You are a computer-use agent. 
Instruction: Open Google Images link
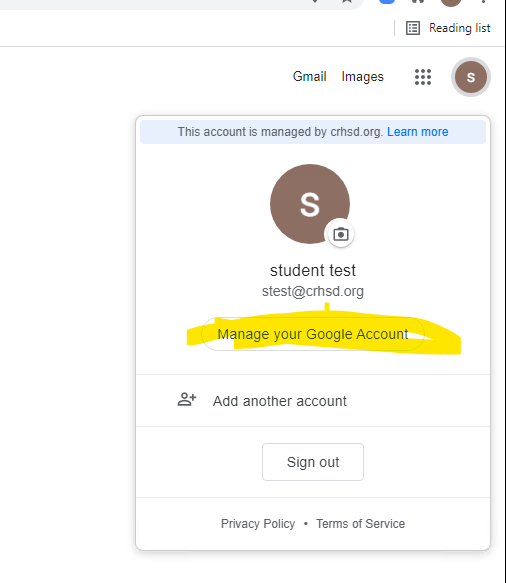[x=362, y=77]
